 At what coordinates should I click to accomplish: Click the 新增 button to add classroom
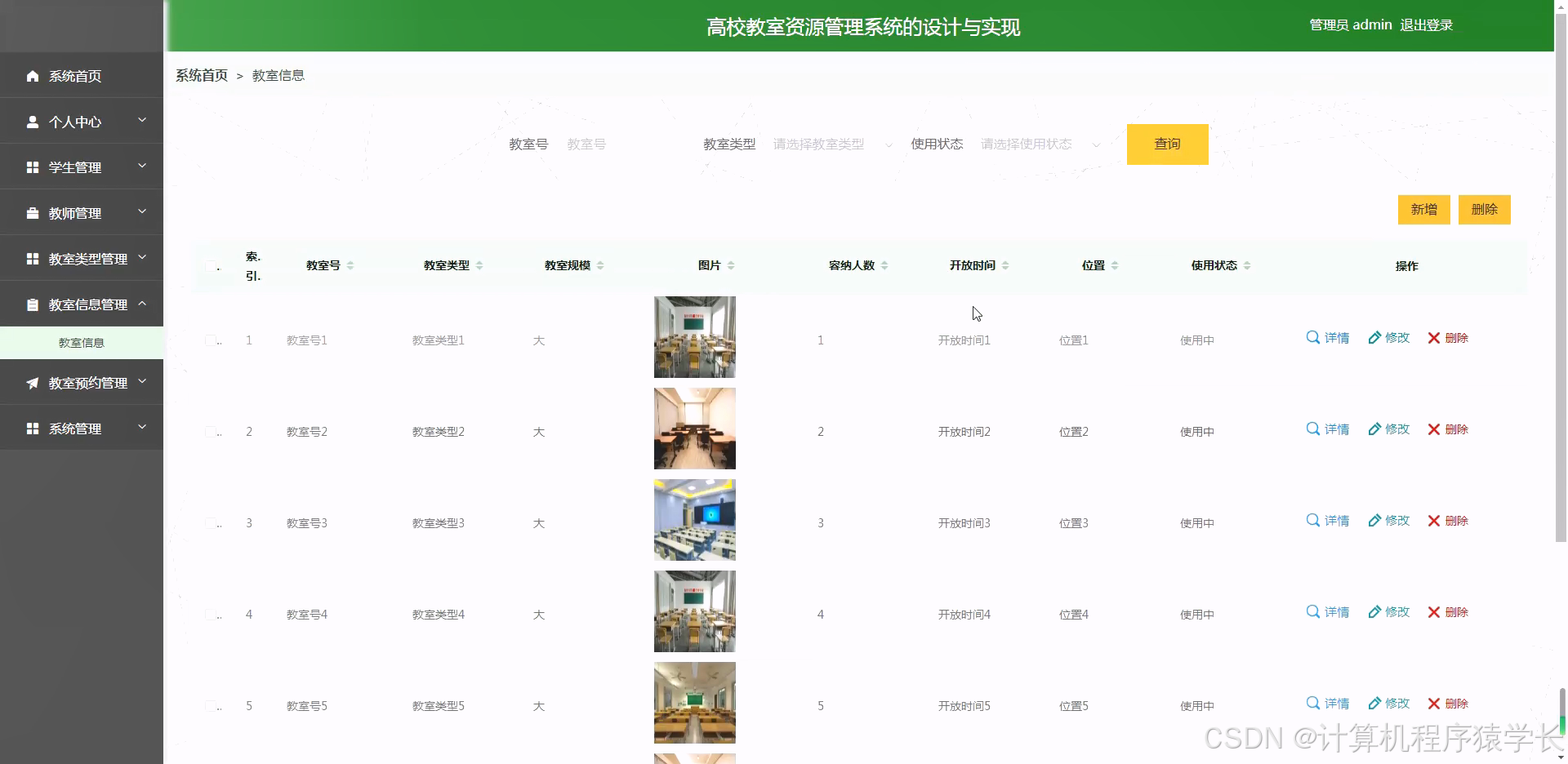point(1423,210)
